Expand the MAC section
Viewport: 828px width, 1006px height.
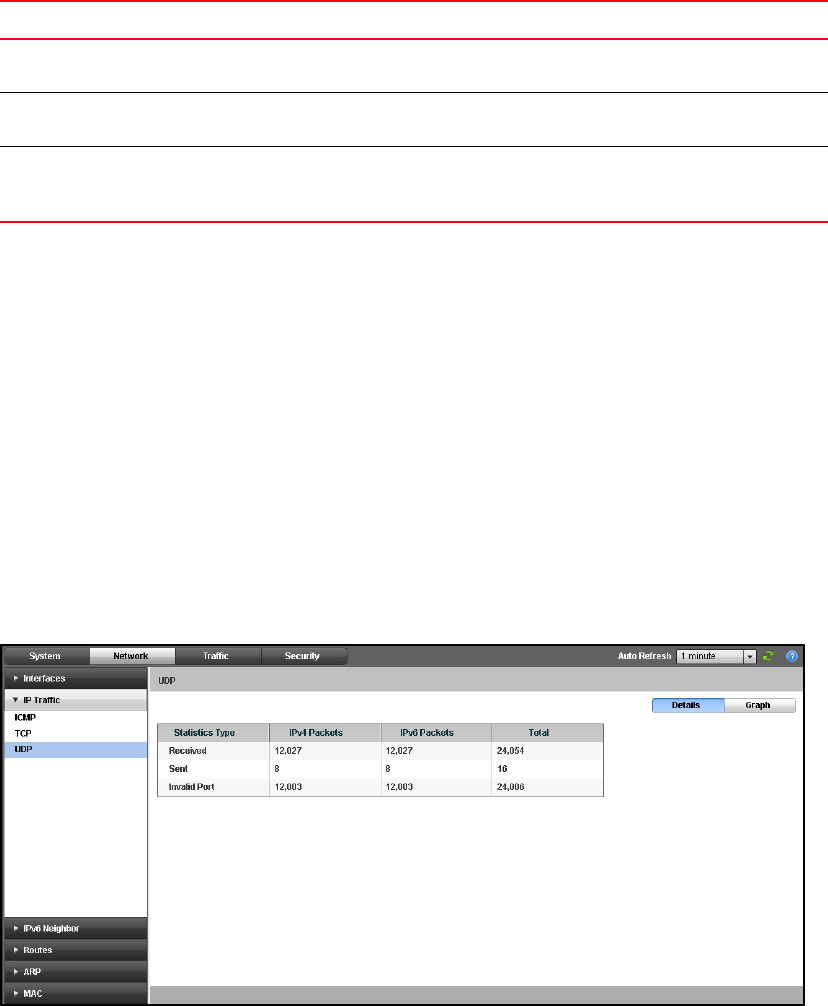pyautogui.click(x=76, y=993)
